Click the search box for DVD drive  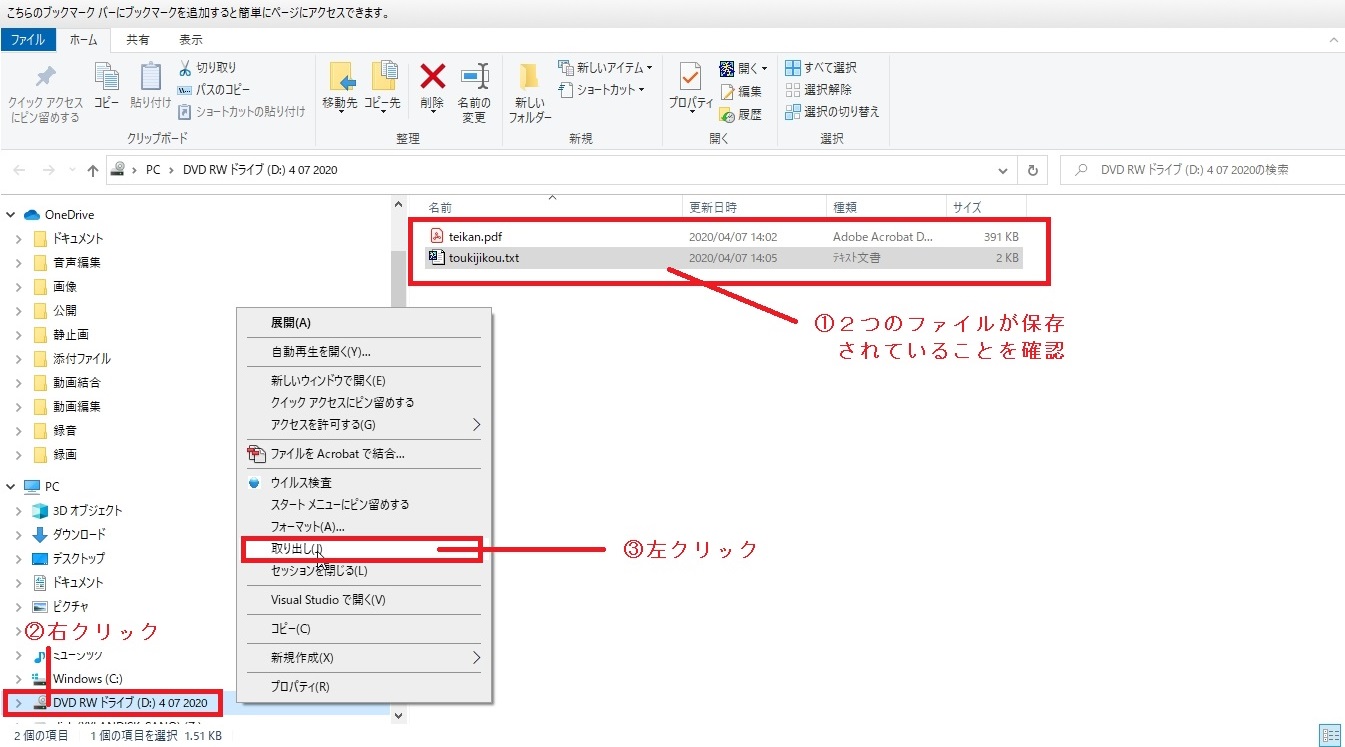(x=1200, y=170)
